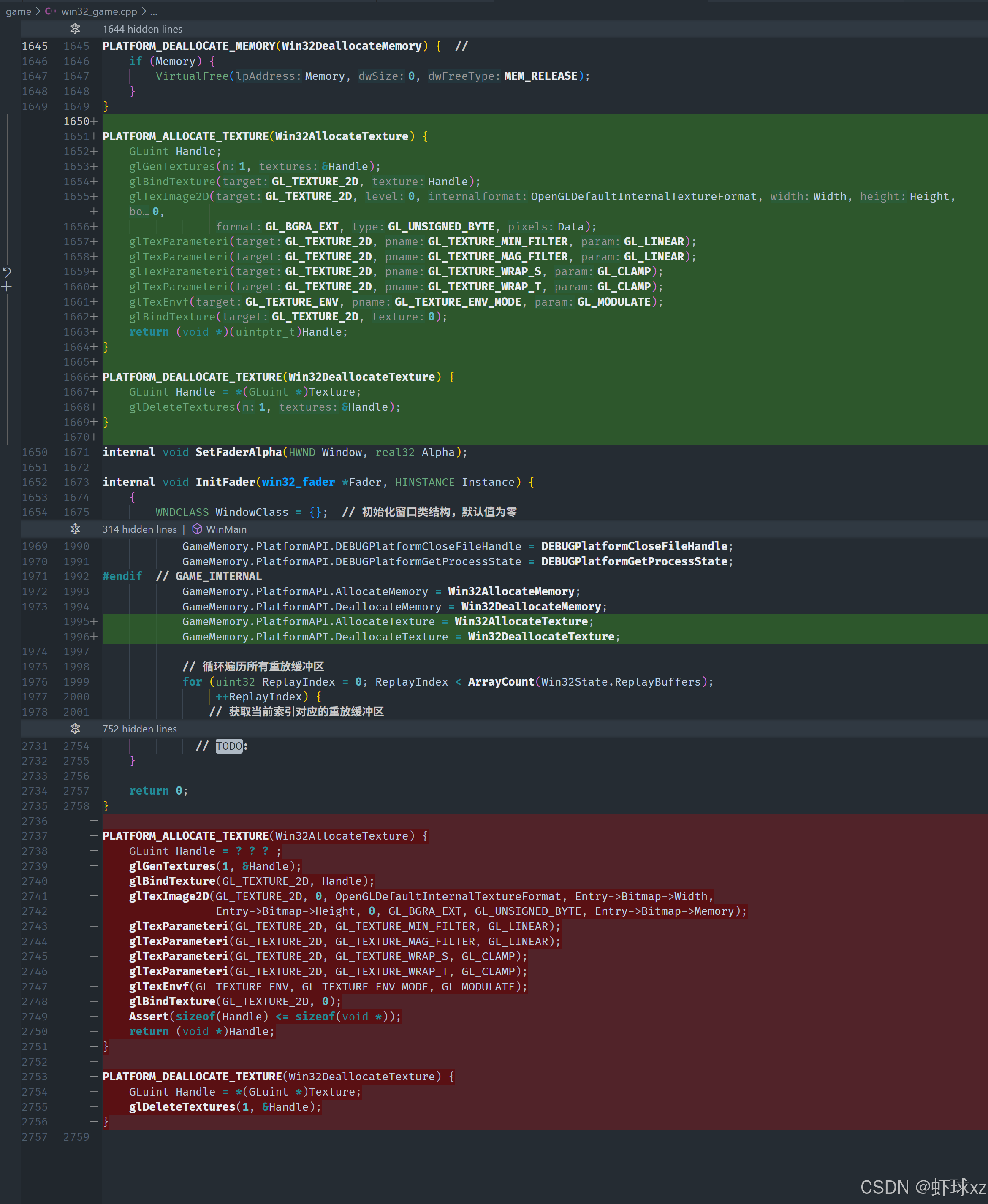Viewport: 988px width, 1204px height.
Task: Open the win32_game.cpp breadcrumb item
Action: 99,11
